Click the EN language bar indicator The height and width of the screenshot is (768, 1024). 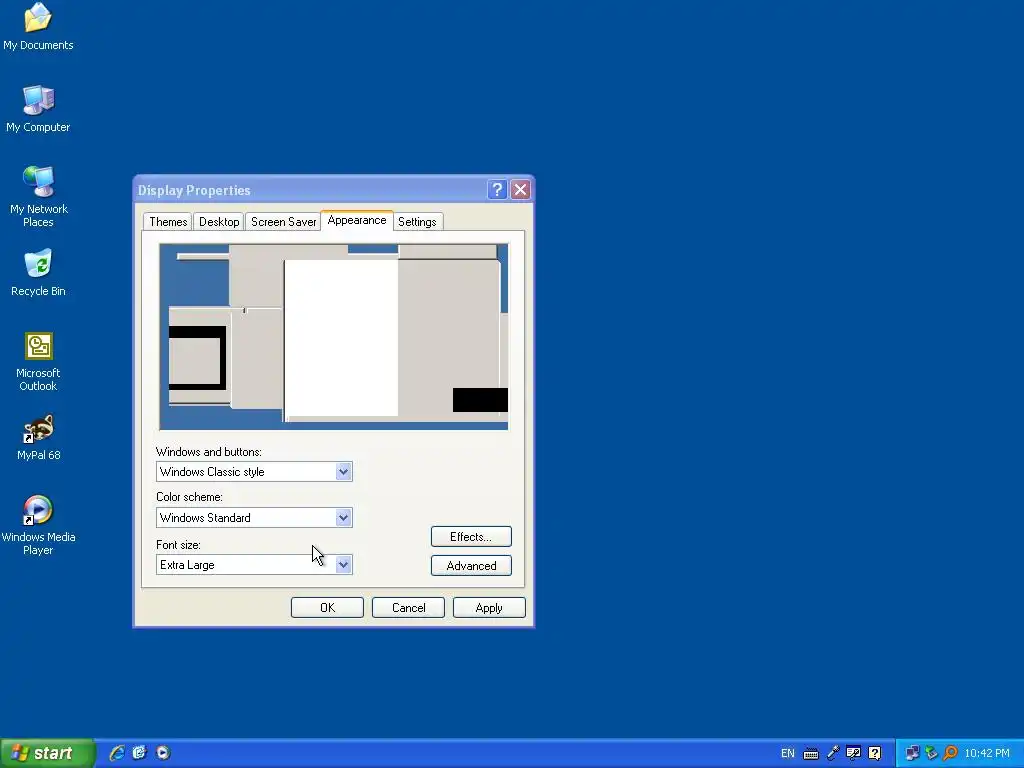point(788,753)
